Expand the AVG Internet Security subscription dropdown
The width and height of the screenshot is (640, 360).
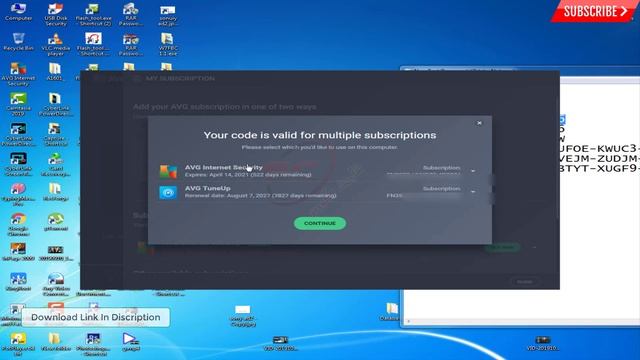point(473,171)
